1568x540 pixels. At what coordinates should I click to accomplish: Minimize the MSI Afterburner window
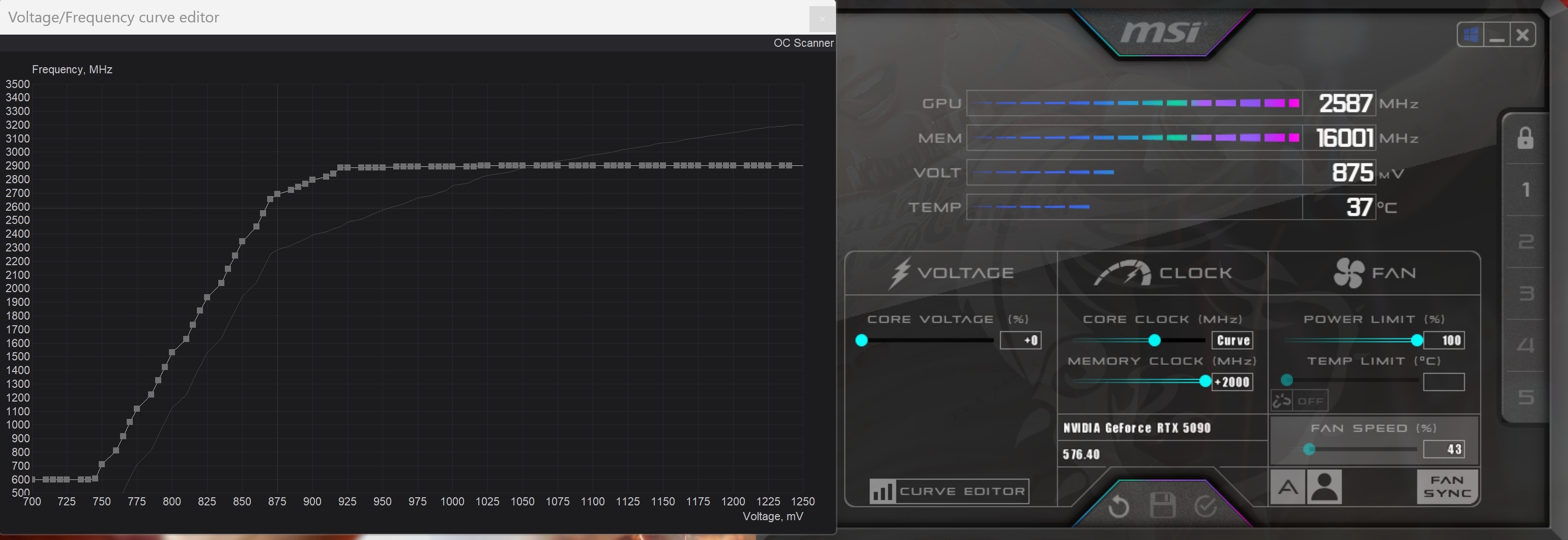tap(1497, 35)
